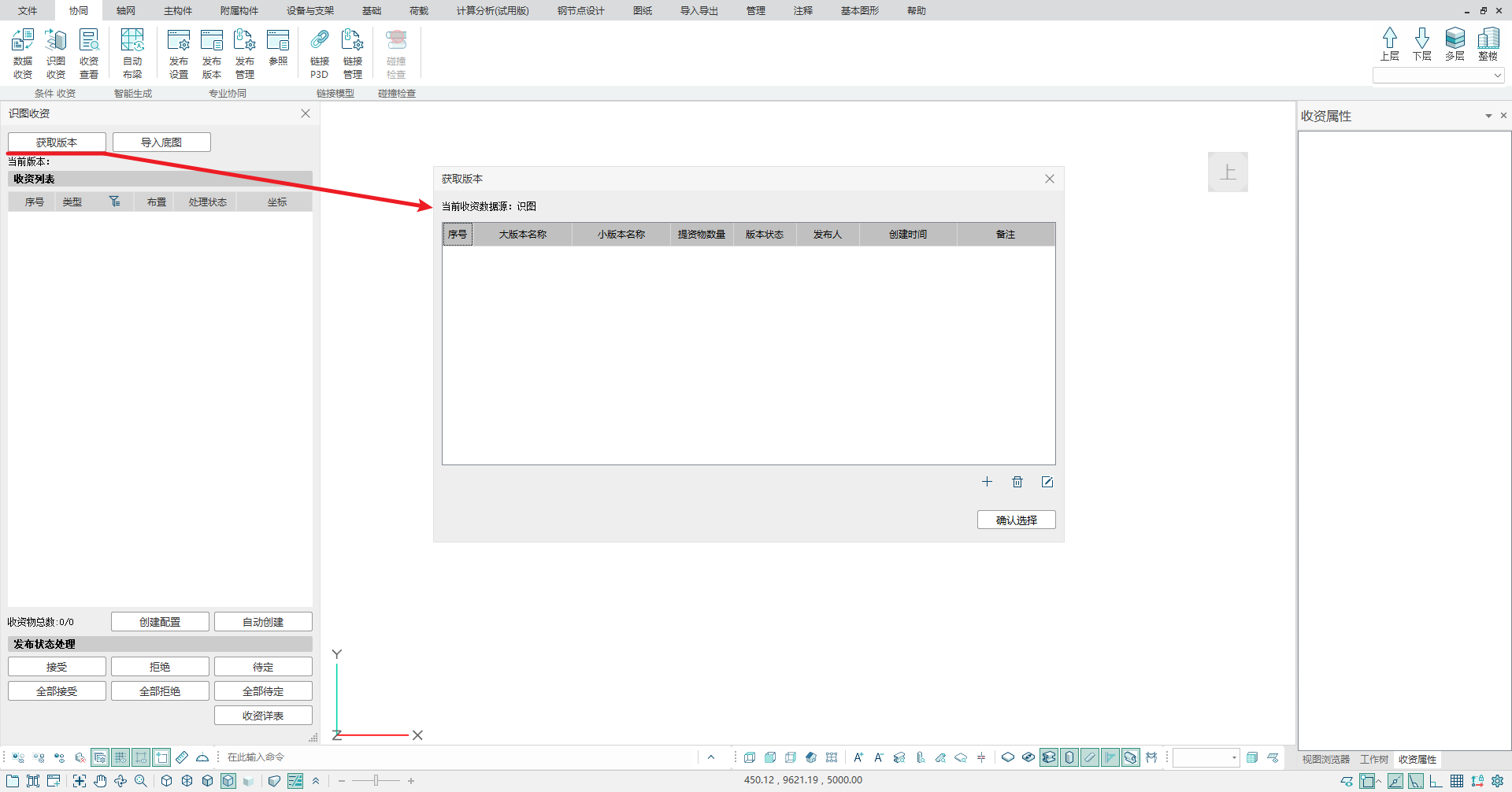Close the 获取版本 dialog
This screenshot has width=1512, height=792.
[1050, 179]
